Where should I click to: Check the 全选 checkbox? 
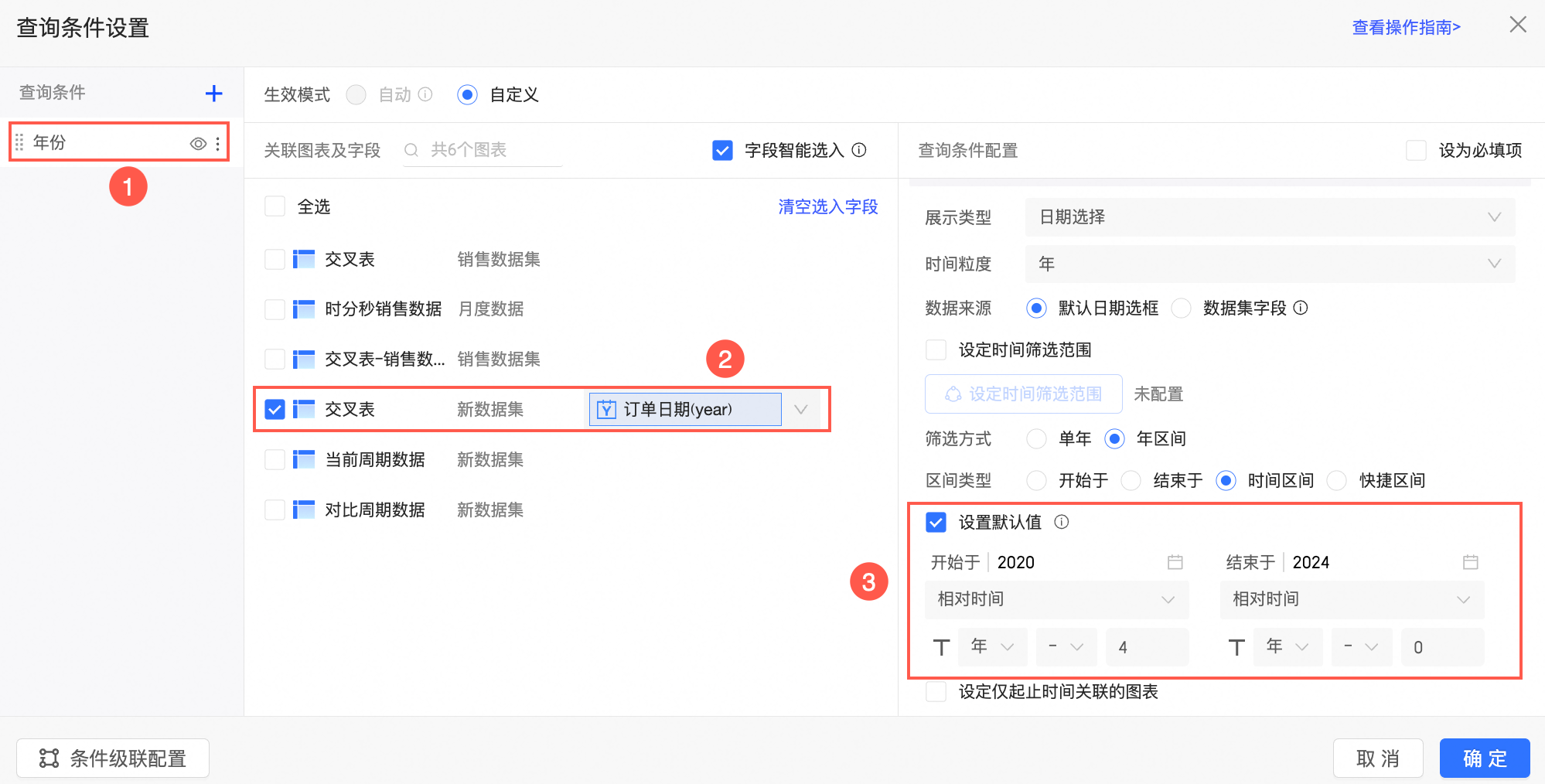tap(275, 206)
